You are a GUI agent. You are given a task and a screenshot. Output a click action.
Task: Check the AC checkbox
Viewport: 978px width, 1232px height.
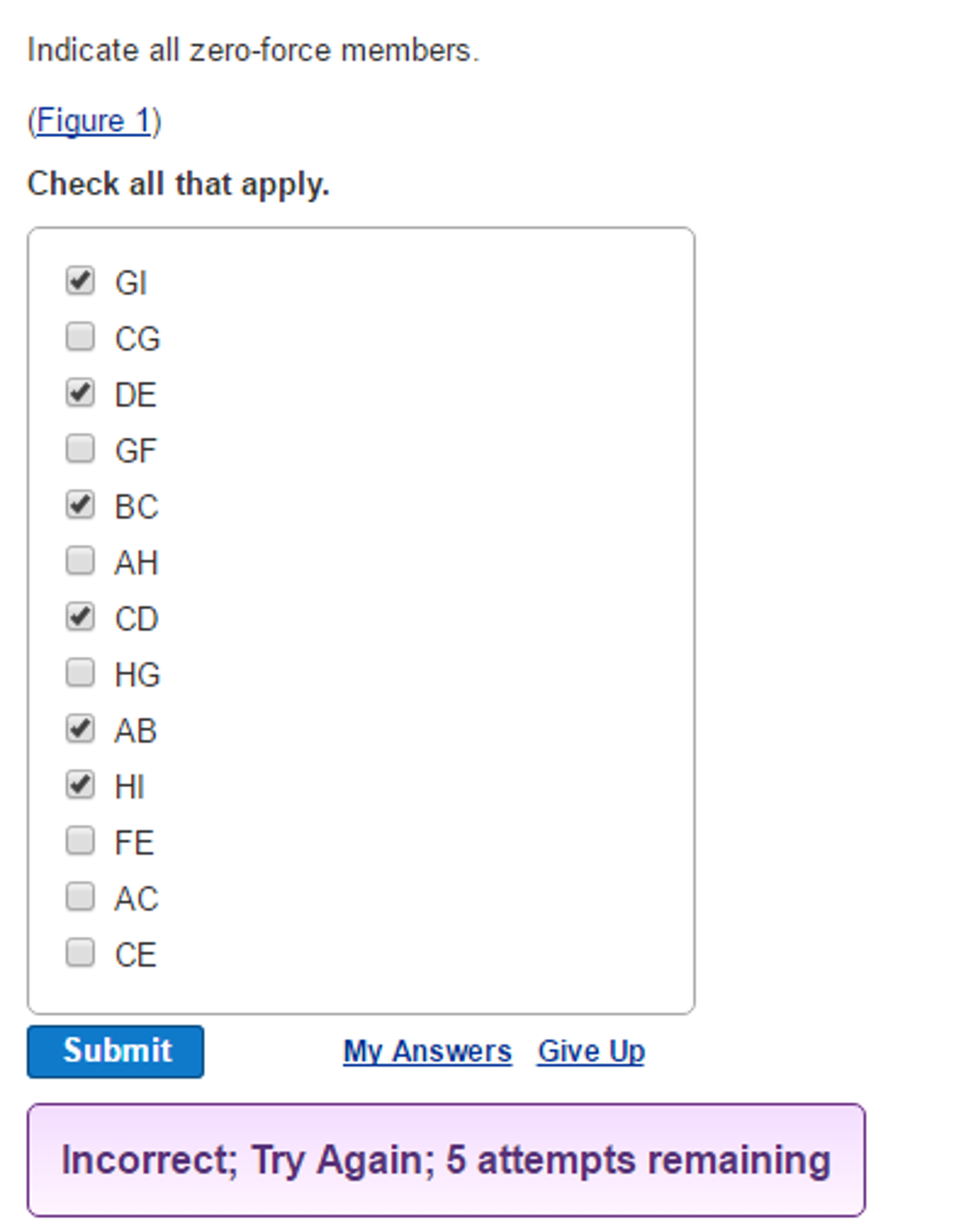point(79,896)
